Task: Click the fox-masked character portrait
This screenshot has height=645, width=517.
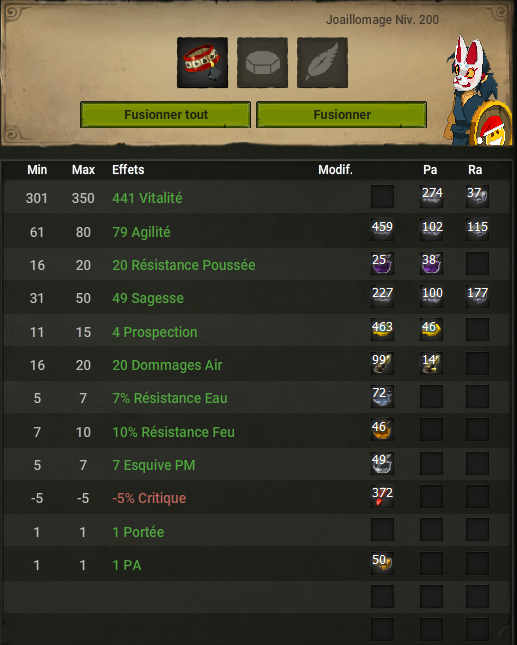Action: tap(477, 90)
